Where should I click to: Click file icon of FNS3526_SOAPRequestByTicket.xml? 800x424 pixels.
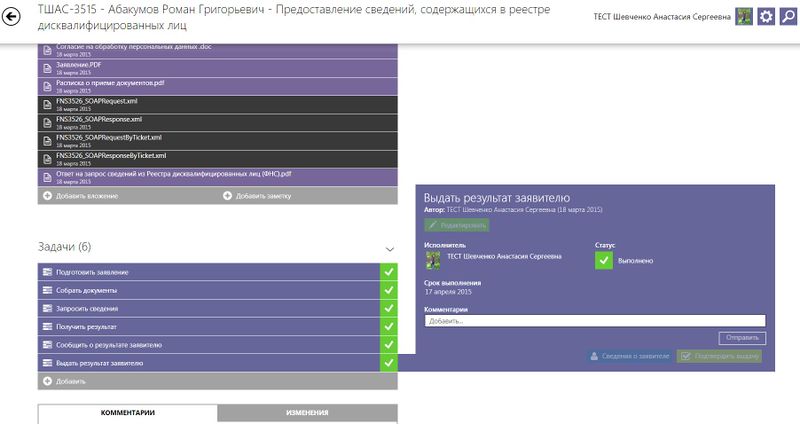pos(47,141)
